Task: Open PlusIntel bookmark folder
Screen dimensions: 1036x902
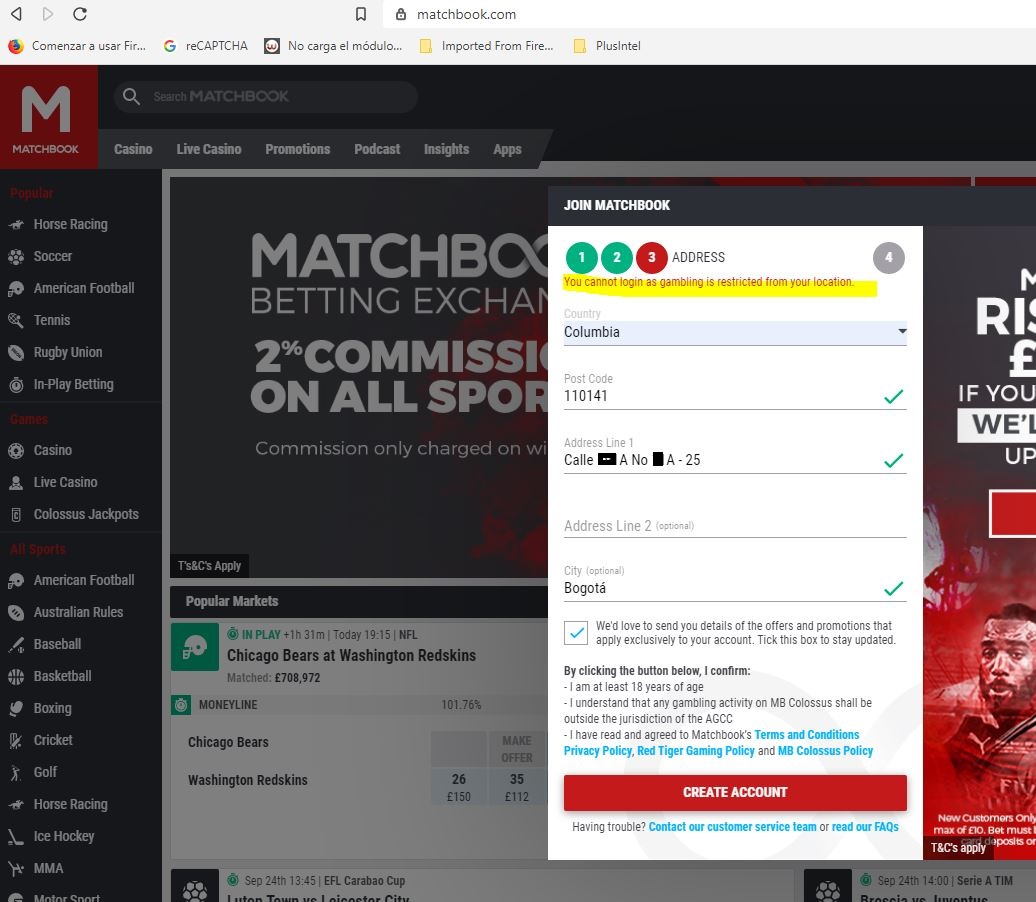Action: 607,46
